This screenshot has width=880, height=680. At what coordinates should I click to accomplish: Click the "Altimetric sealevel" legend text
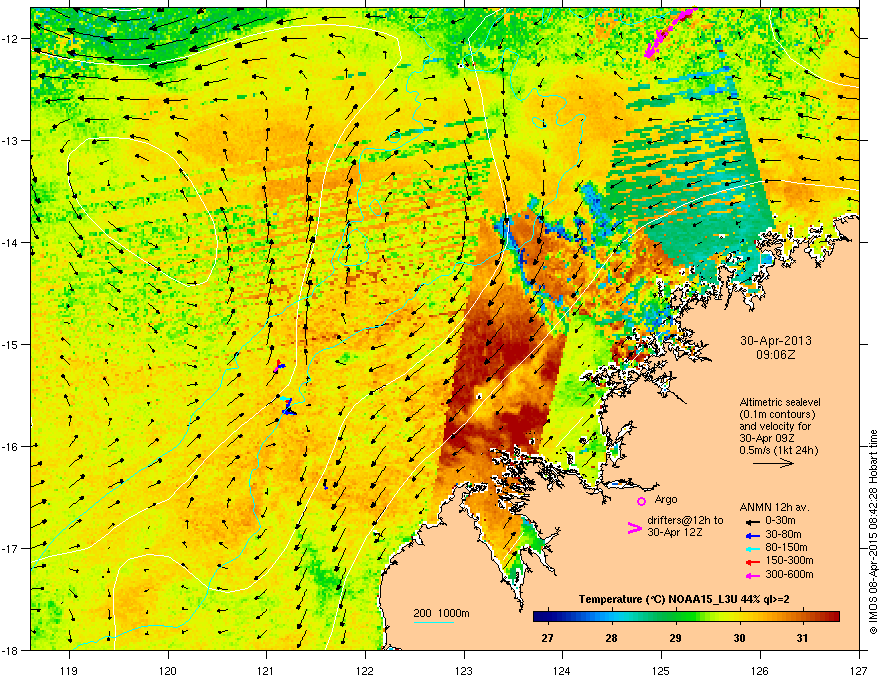point(780,402)
